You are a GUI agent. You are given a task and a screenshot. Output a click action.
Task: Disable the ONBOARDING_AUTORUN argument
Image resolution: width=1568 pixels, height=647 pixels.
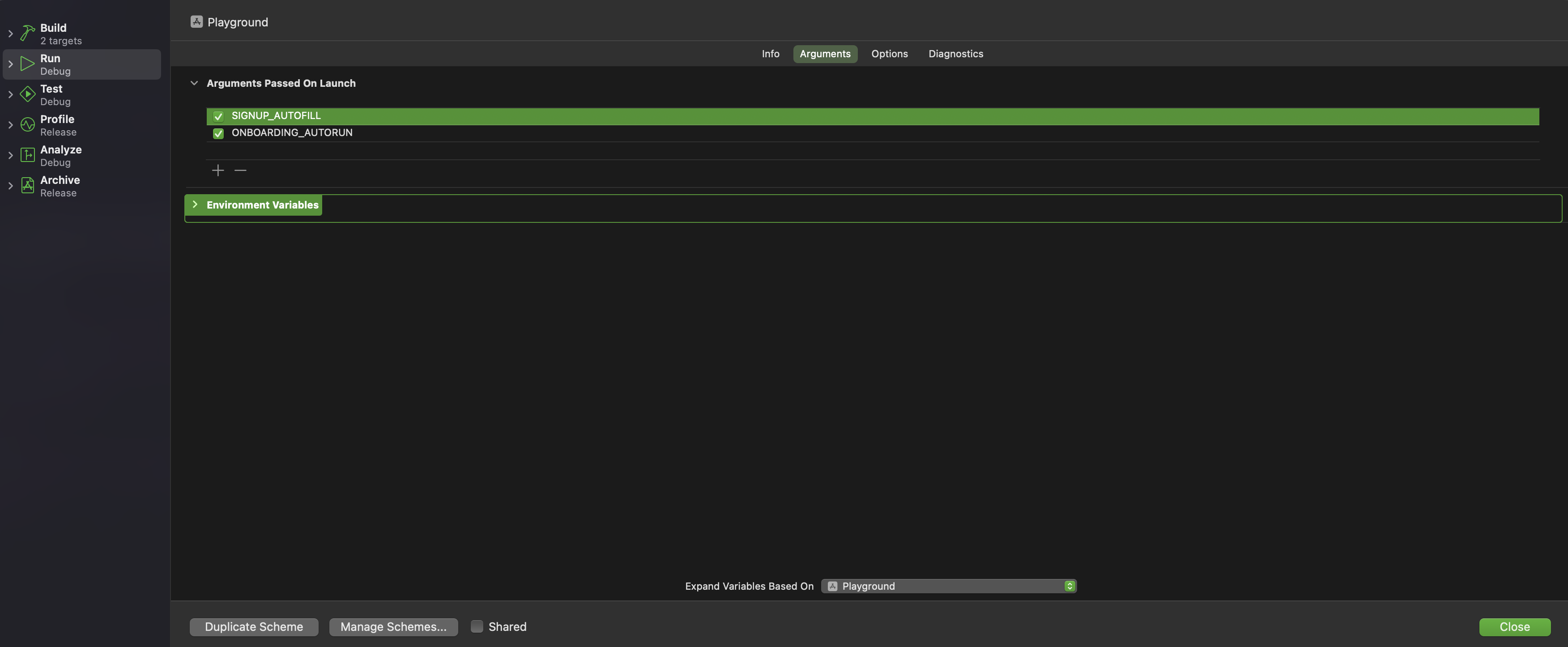[218, 133]
